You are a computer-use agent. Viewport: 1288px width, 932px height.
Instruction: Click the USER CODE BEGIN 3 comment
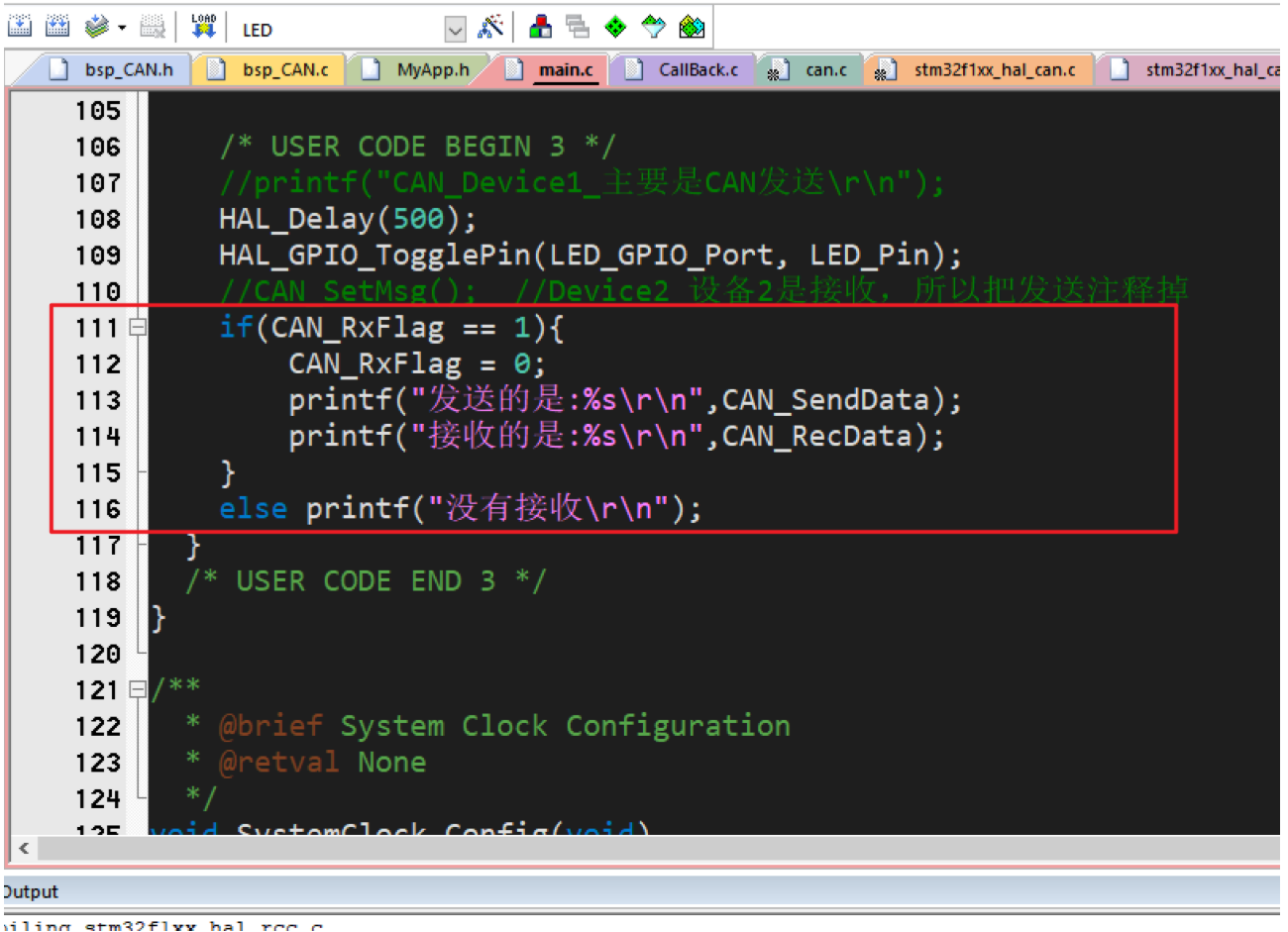point(417,147)
